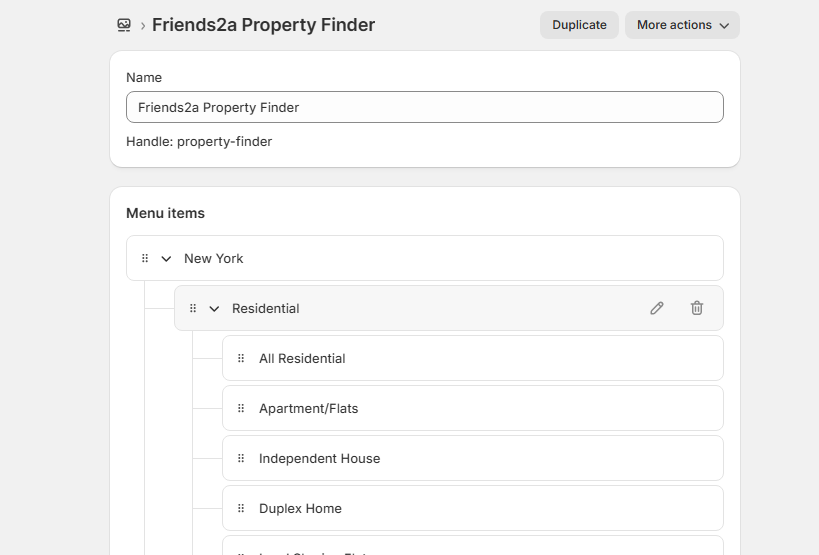Viewport: 819px width, 555px height.
Task: Collapse the New York menu item
Action: (166, 258)
